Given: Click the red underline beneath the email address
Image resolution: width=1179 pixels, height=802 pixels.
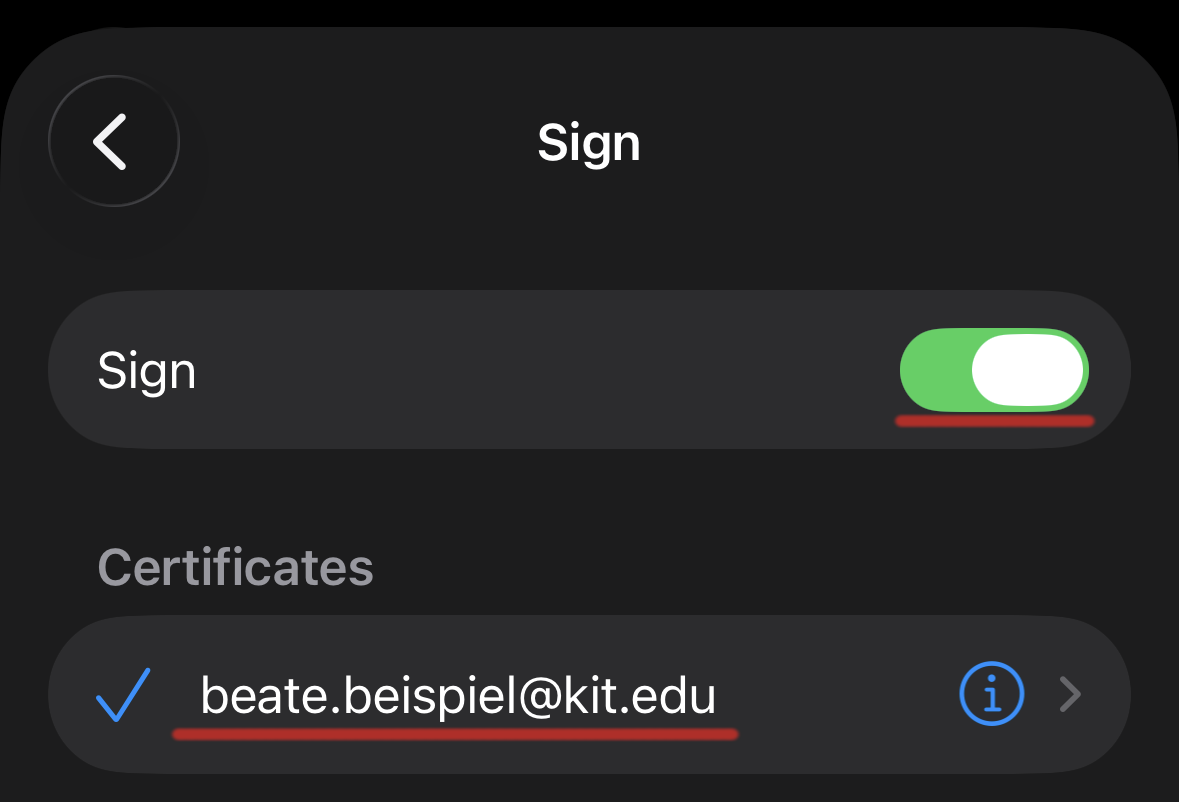Looking at the screenshot, I should 455,734.
